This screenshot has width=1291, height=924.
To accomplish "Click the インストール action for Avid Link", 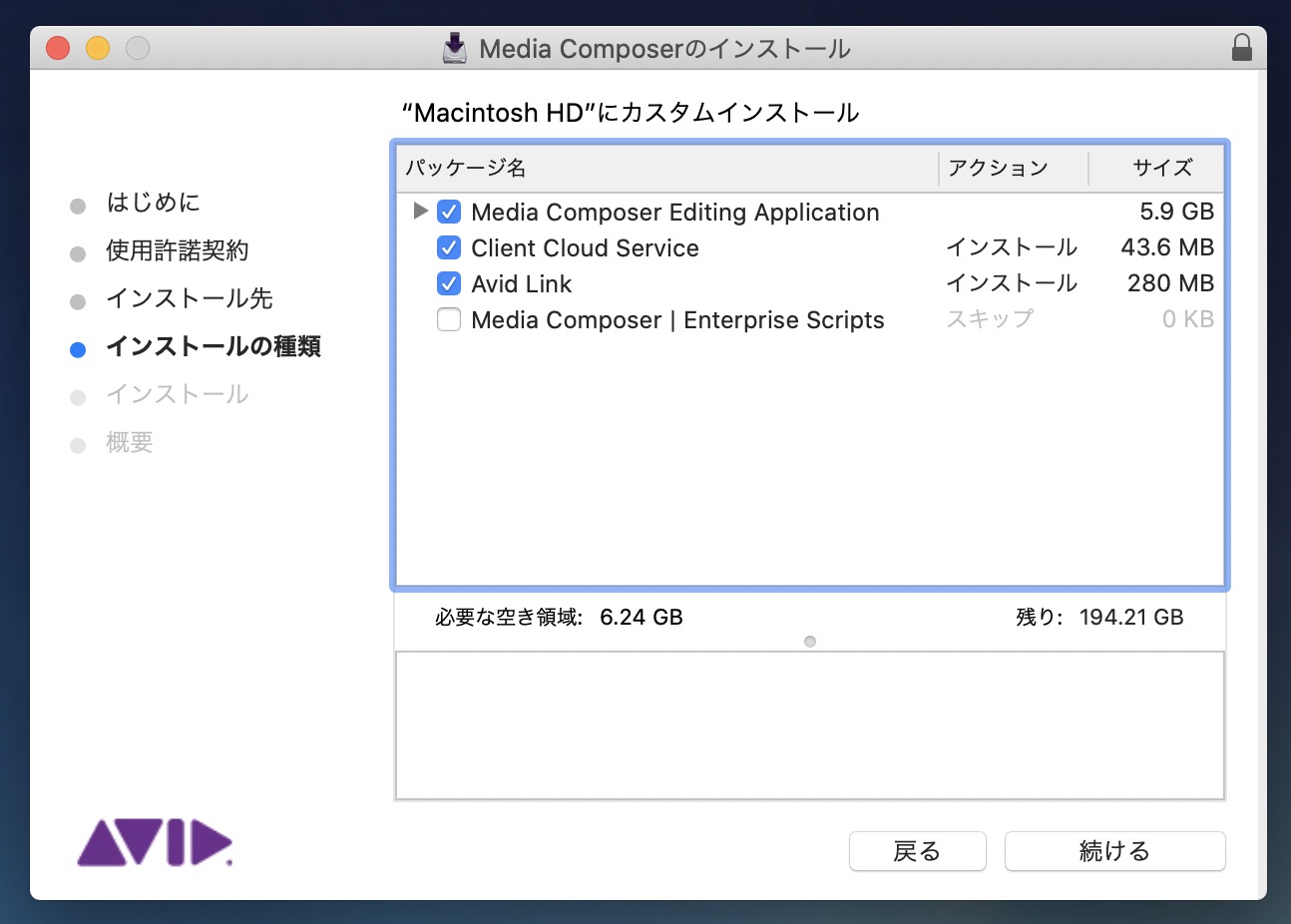I will tap(1012, 283).
